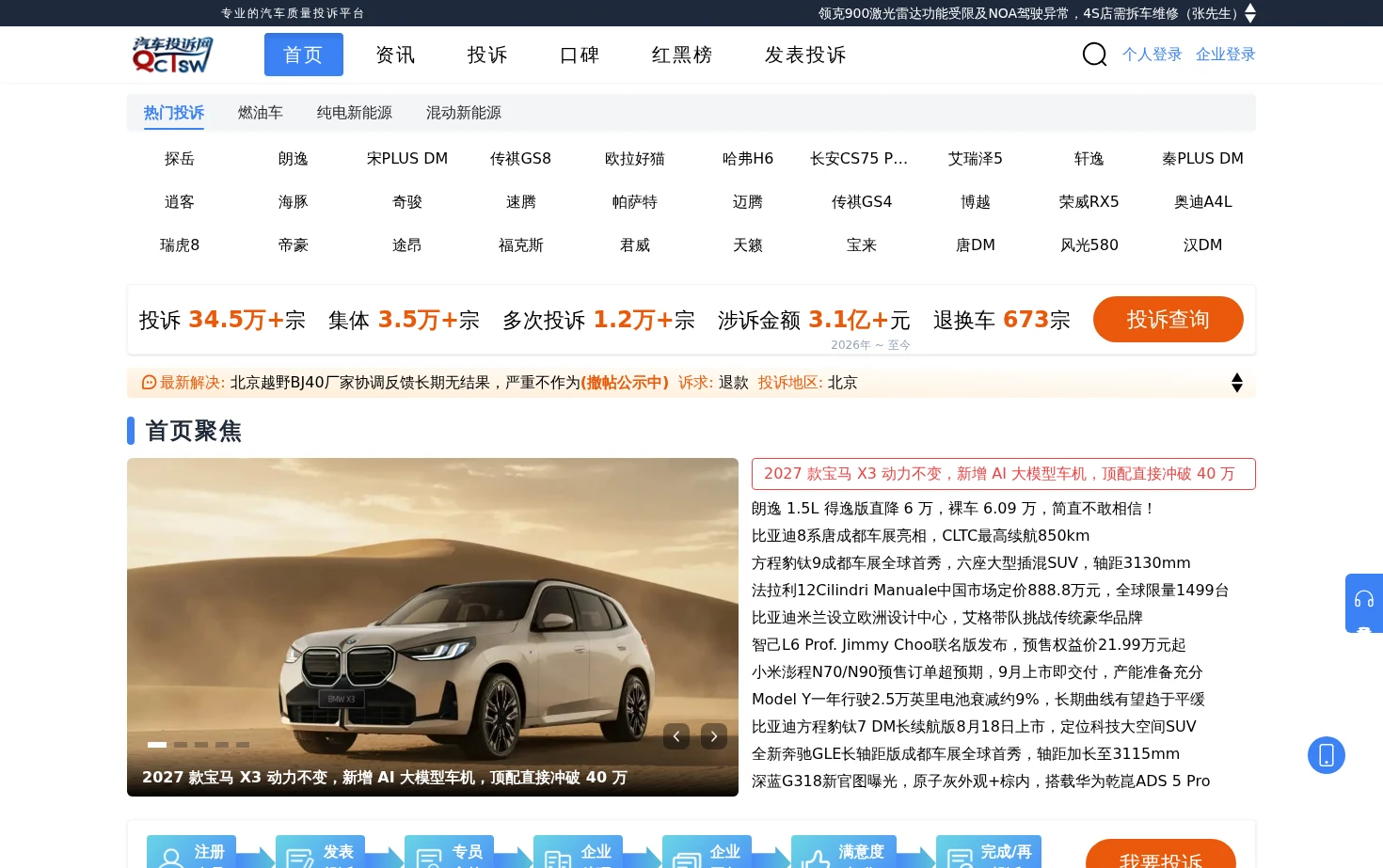Open 法拉利12Cilindri Manuale news link
This screenshot has height=868, width=1383.
click(991, 591)
